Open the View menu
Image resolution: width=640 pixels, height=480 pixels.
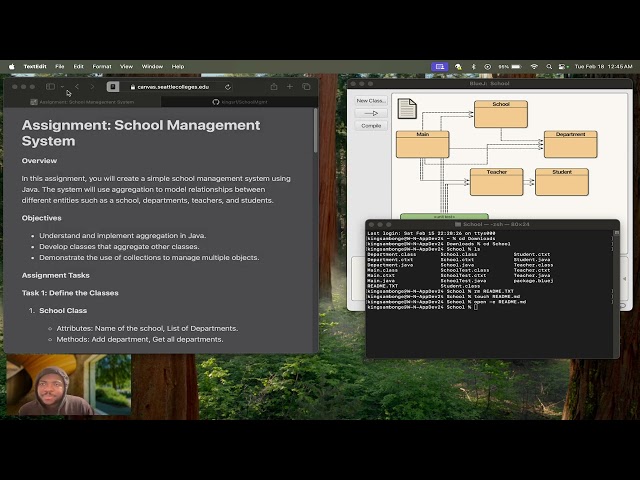[126, 67]
